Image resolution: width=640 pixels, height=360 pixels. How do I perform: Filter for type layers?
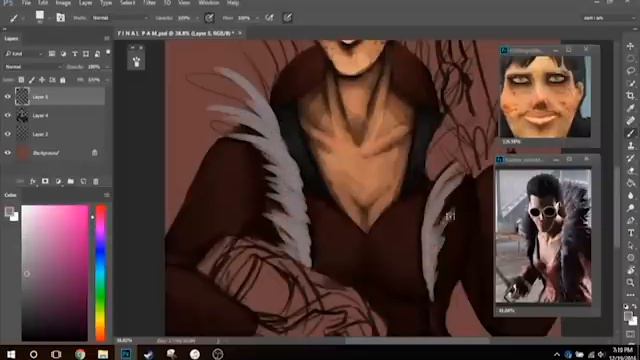(75, 53)
